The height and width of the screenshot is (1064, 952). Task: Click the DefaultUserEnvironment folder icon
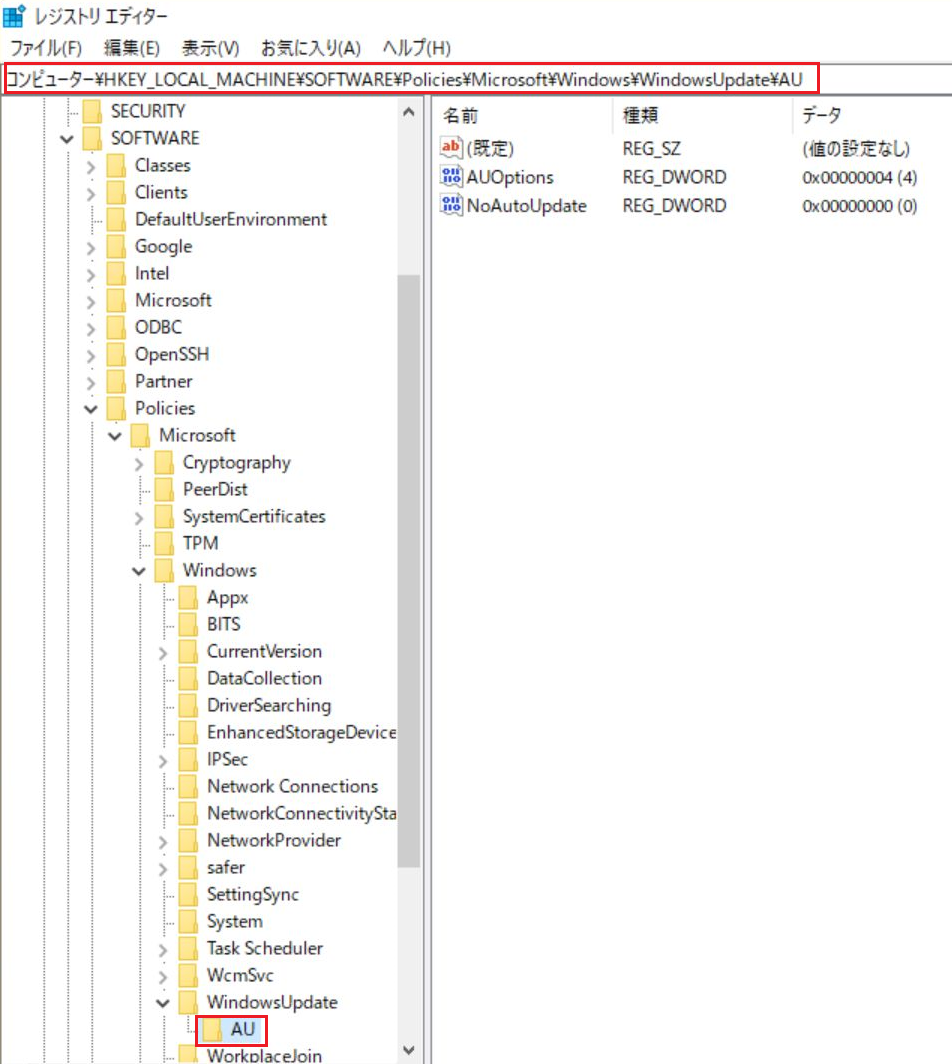[117, 220]
